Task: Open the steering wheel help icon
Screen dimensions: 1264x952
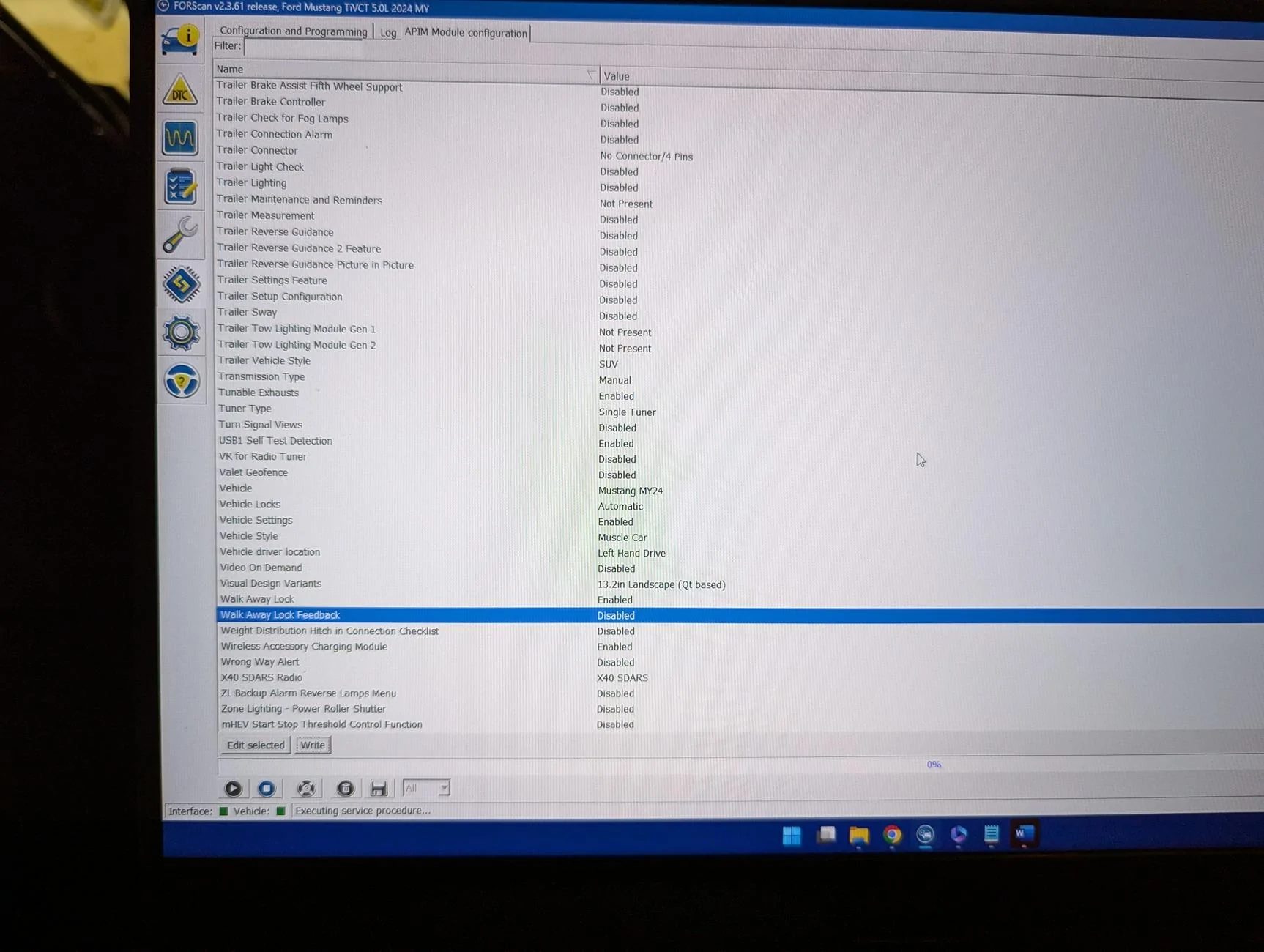Action: tap(181, 382)
